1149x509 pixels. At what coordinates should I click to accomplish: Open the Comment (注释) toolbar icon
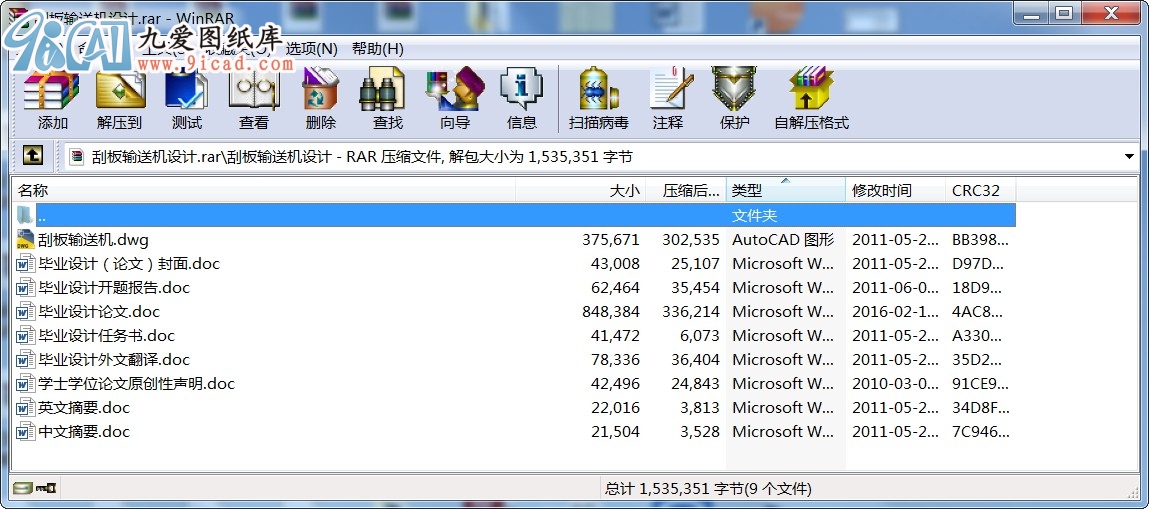(x=668, y=98)
